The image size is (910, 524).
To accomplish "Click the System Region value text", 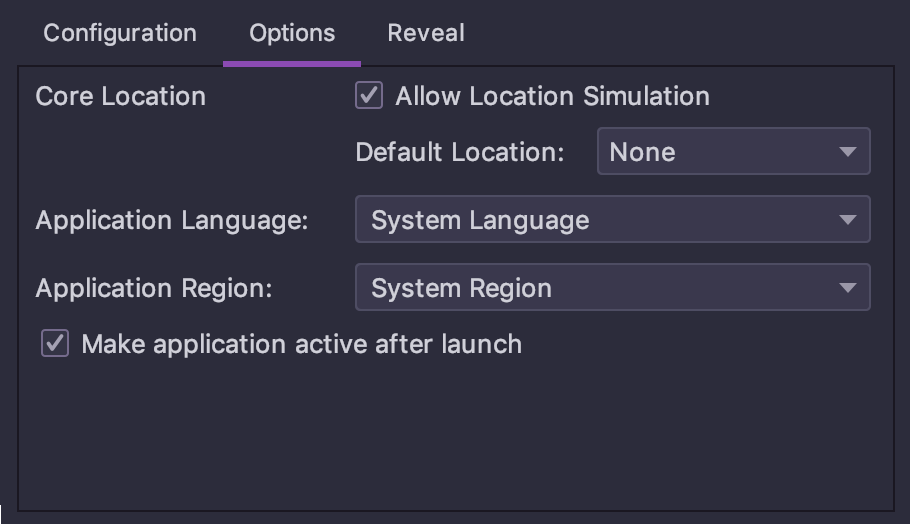I will [x=461, y=288].
